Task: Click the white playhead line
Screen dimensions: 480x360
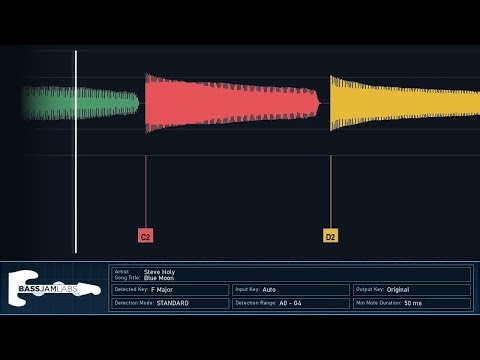Action: (x=76, y=152)
